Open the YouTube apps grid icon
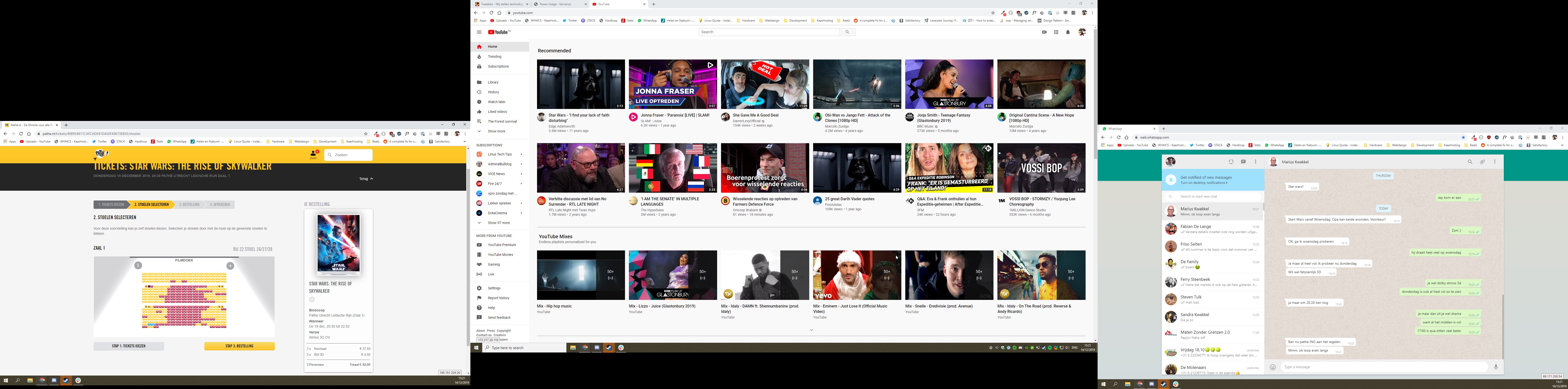This screenshot has width=1568, height=389. pos(1056,32)
